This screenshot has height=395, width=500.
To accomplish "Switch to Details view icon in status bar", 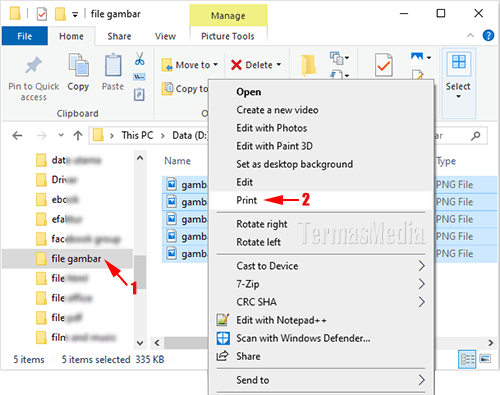I will click(467, 359).
